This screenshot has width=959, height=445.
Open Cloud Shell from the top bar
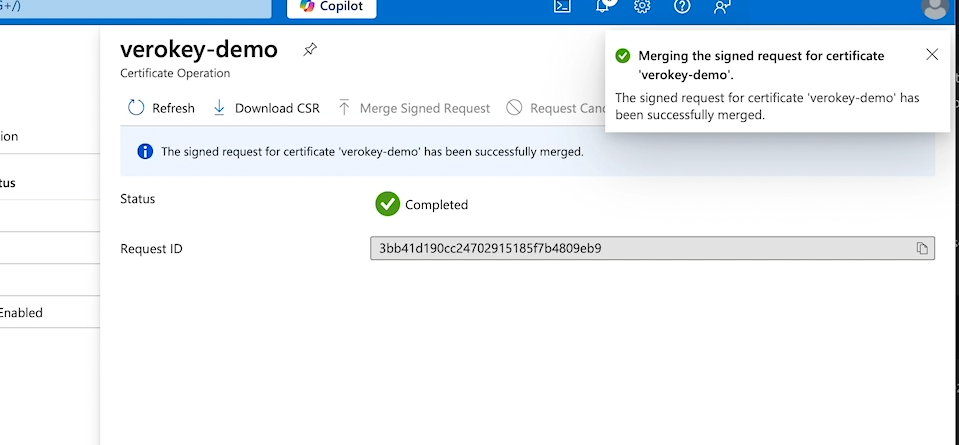pos(563,6)
